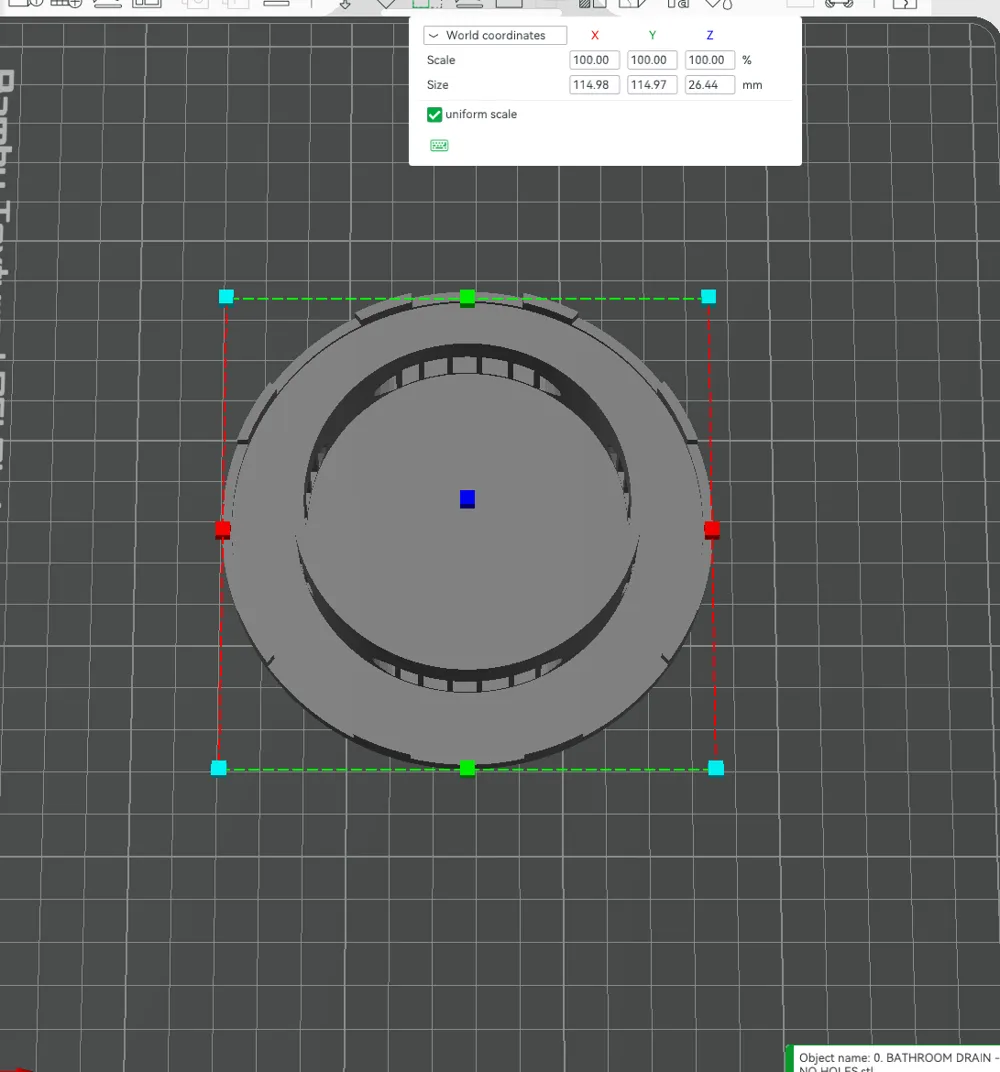Image resolution: width=1000 pixels, height=1072 pixels.
Task: Click the Size X field showing 114.98
Action: (594, 85)
